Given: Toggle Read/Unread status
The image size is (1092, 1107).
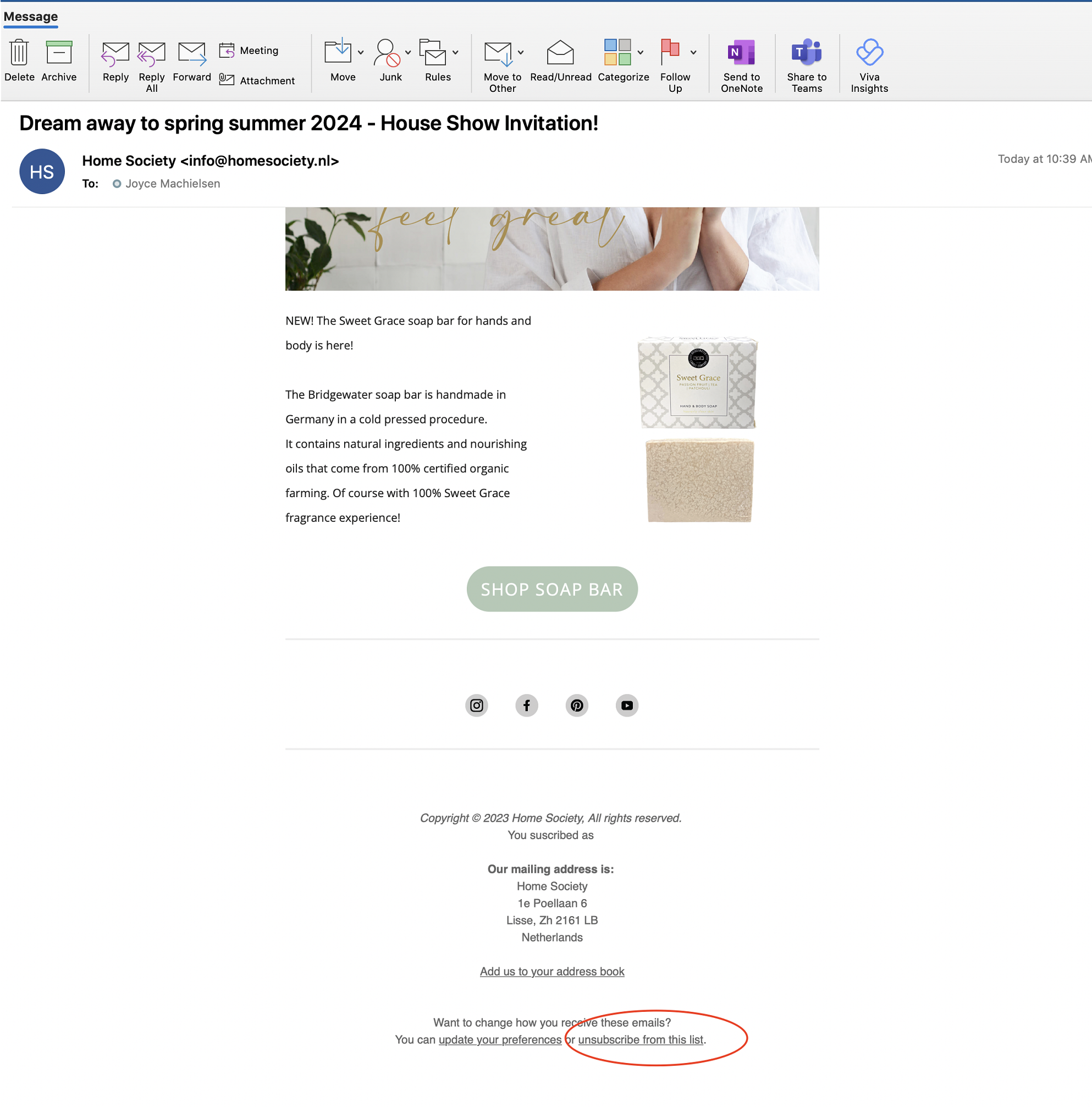Looking at the screenshot, I should point(560,53).
